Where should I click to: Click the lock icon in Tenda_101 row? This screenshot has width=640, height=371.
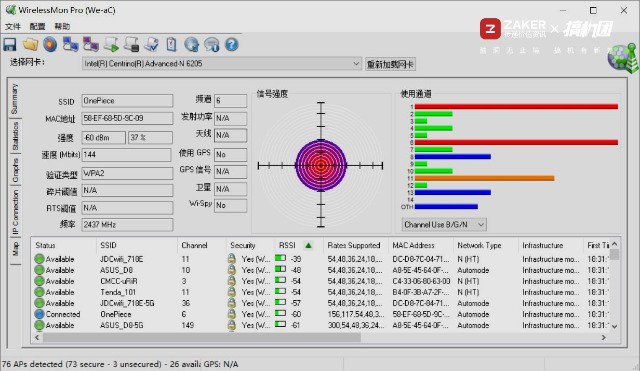click(x=231, y=292)
